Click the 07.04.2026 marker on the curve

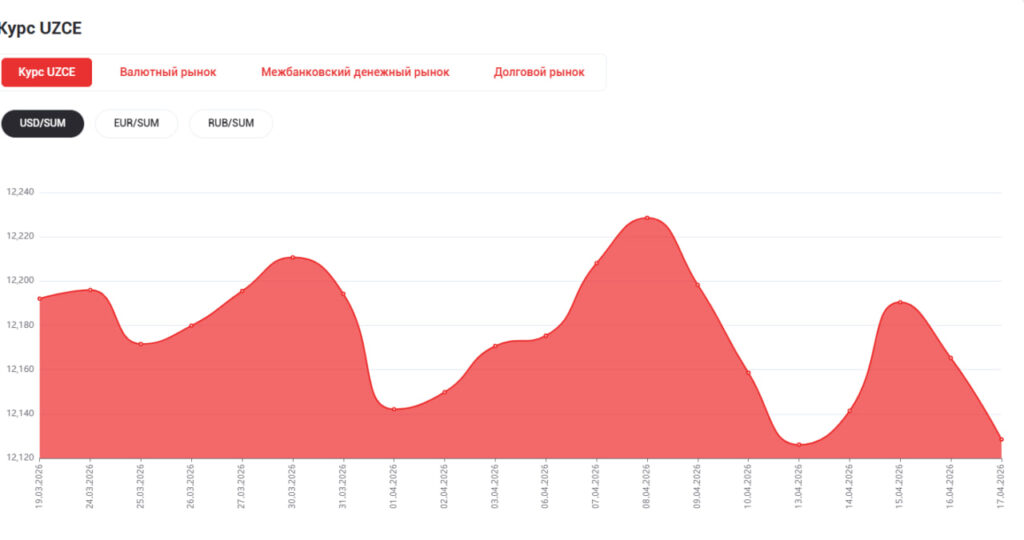pyautogui.click(x=597, y=264)
